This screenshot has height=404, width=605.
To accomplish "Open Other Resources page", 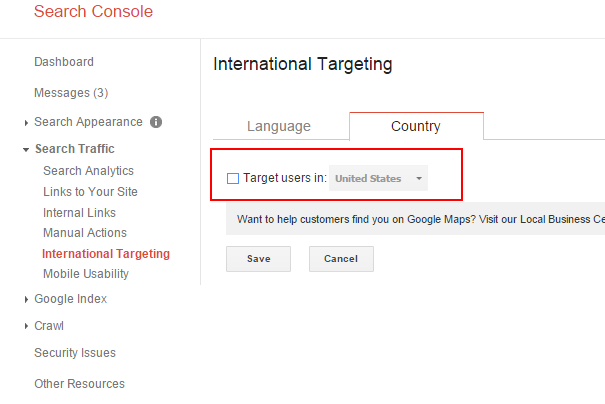I will click(79, 384).
